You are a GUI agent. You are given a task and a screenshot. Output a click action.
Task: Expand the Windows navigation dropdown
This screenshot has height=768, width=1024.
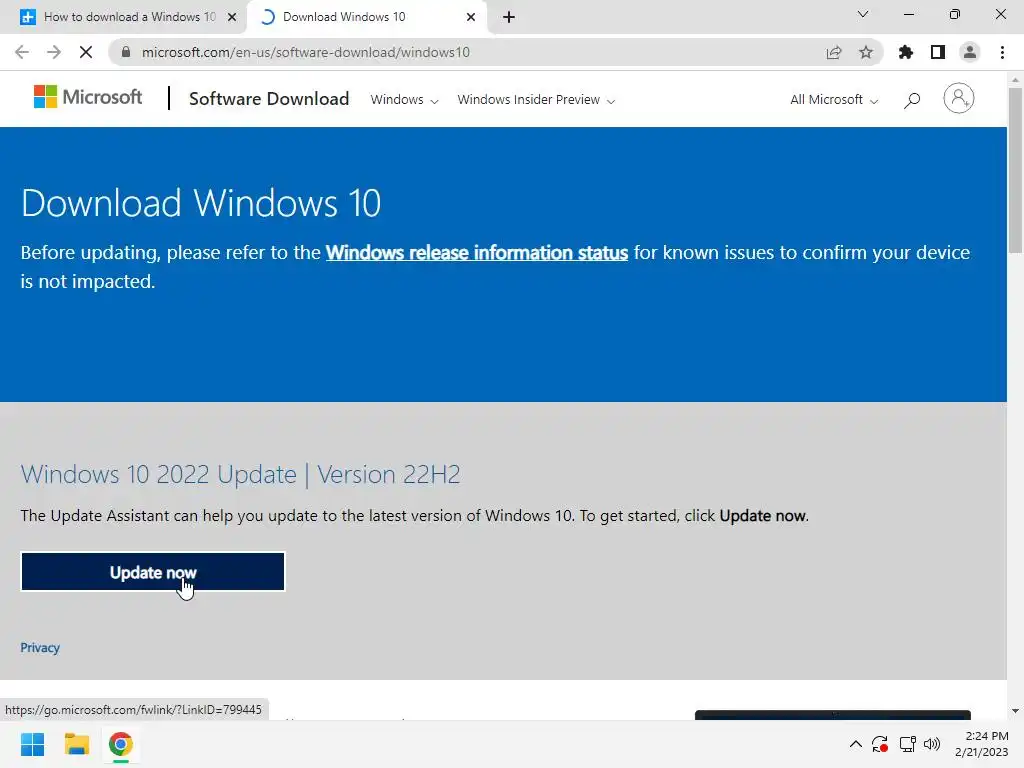[x=404, y=100]
